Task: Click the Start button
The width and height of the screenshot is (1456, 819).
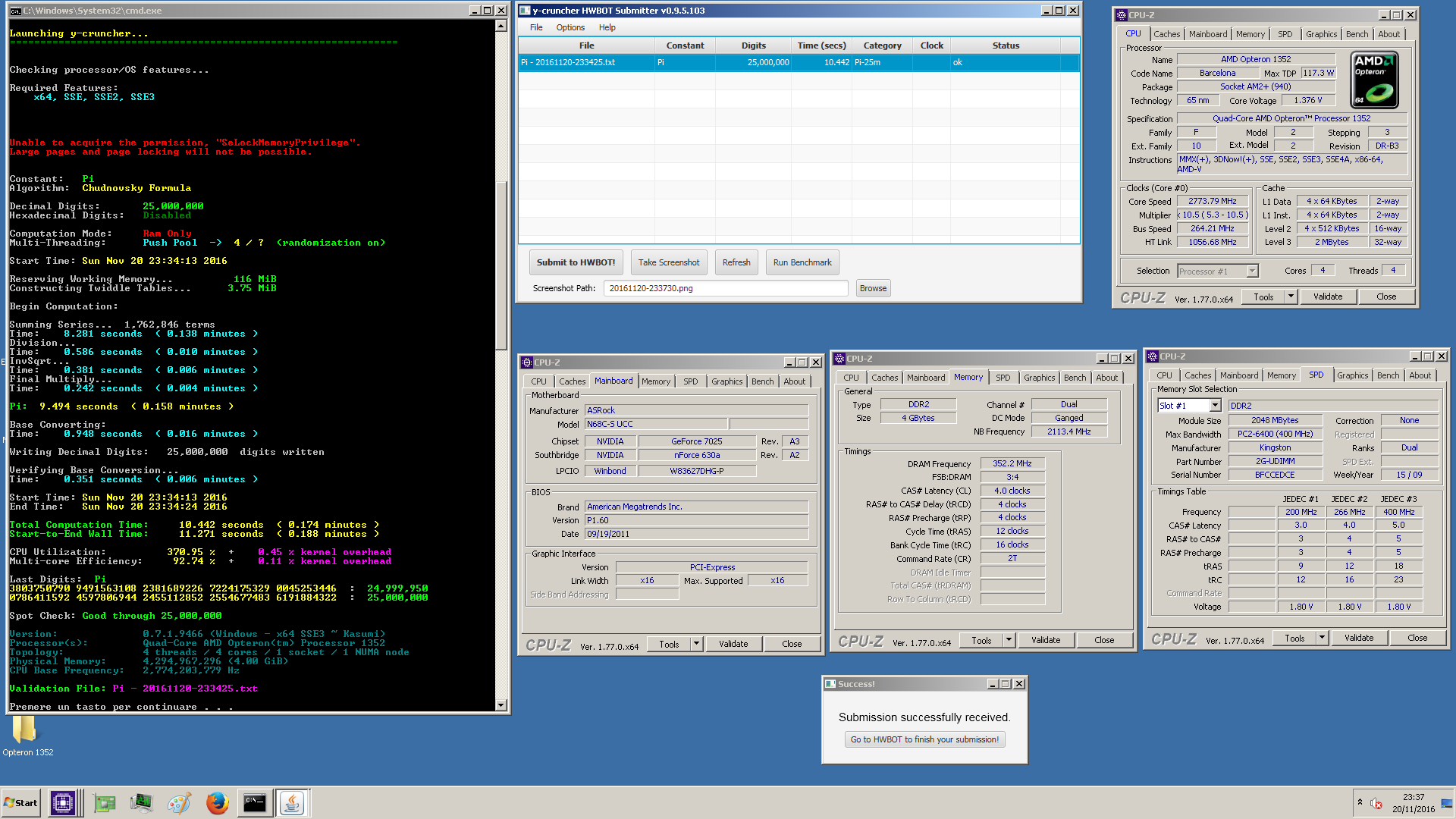Action: 20,803
